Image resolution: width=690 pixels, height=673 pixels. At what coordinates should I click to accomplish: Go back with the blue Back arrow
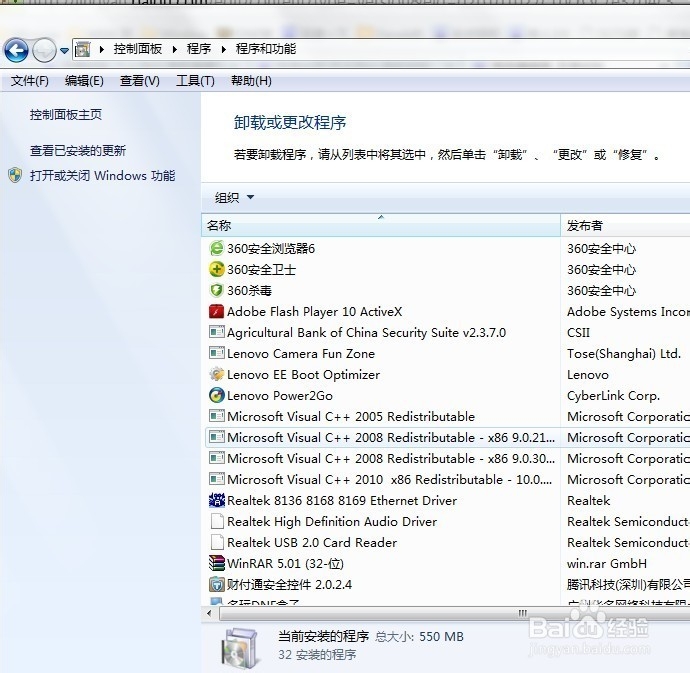tap(16, 50)
